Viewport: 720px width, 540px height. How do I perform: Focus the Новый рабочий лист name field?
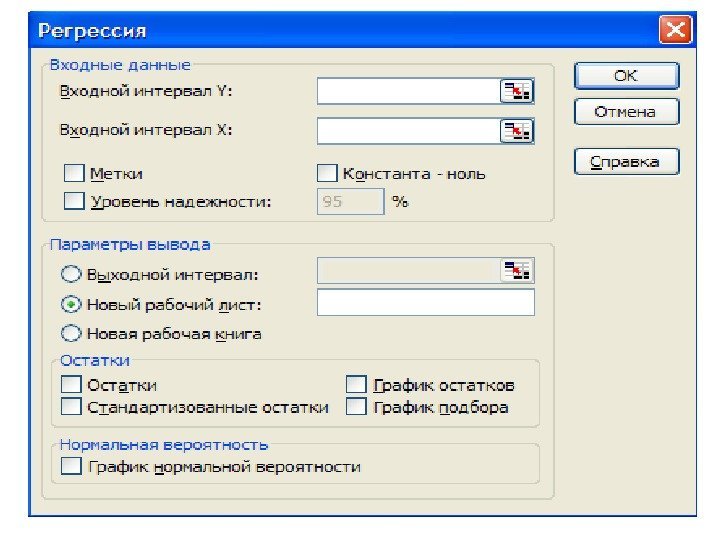pyautogui.click(x=425, y=303)
